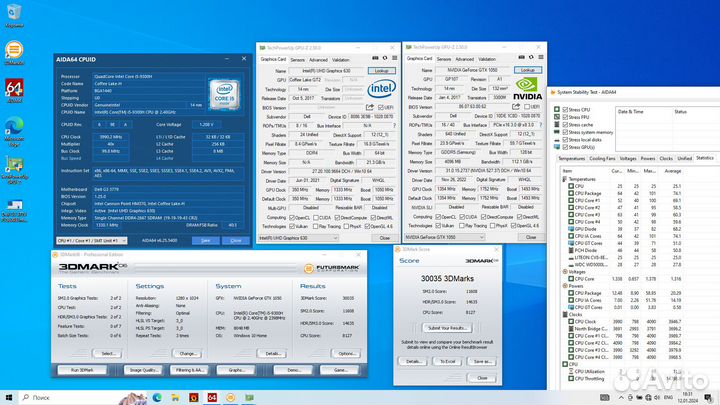Toggle Stress FPU checkbox
The width and height of the screenshot is (720, 405).
[565, 117]
